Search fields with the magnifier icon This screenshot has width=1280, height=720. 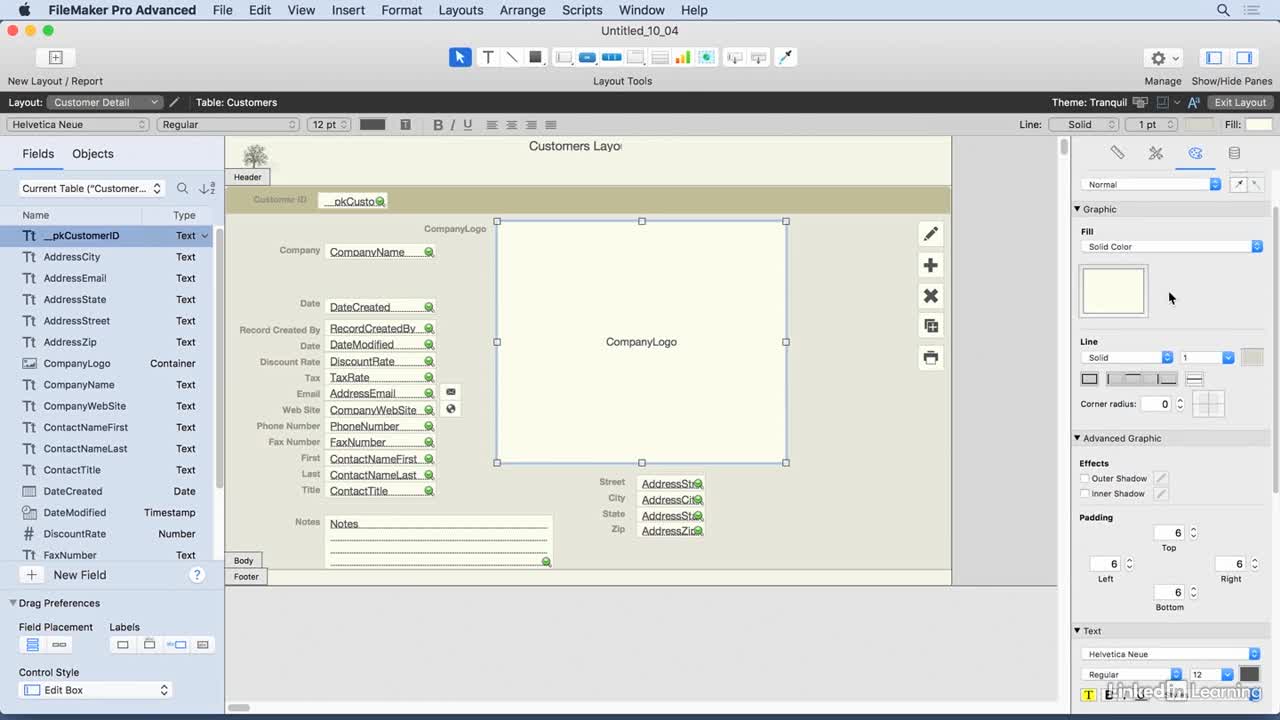point(182,188)
